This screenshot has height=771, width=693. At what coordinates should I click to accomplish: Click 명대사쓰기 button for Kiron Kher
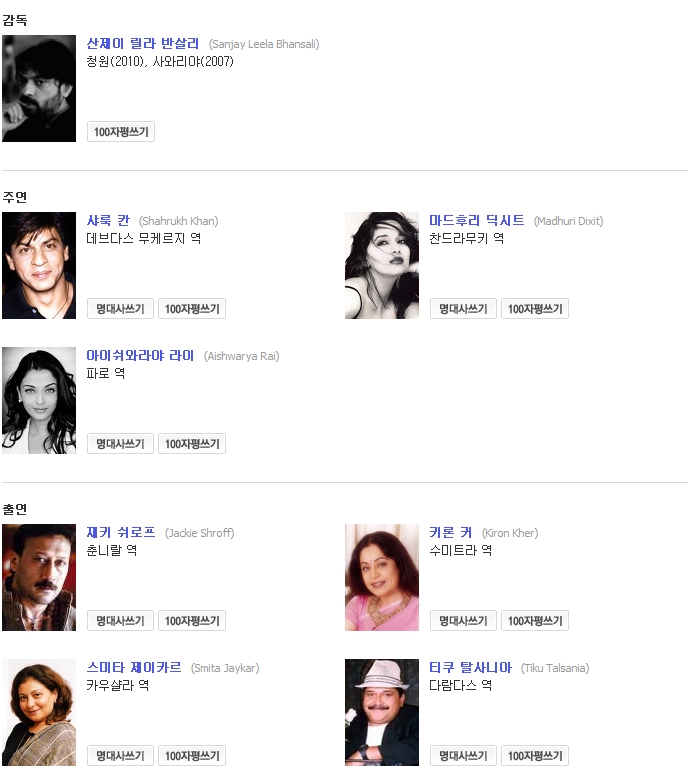pyautogui.click(x=463, y=621)
